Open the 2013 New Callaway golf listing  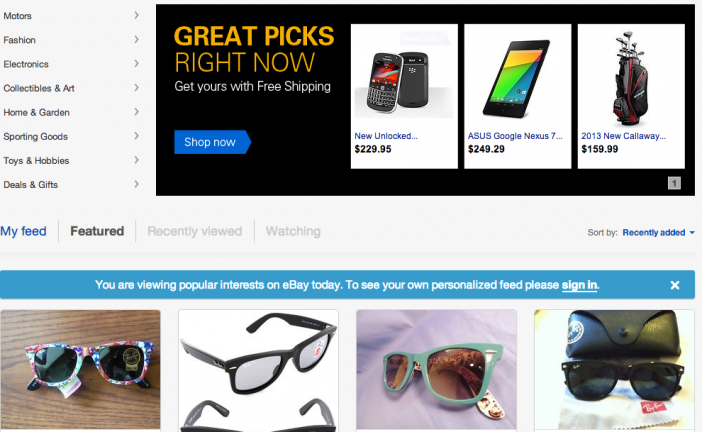tap(623, 136)
